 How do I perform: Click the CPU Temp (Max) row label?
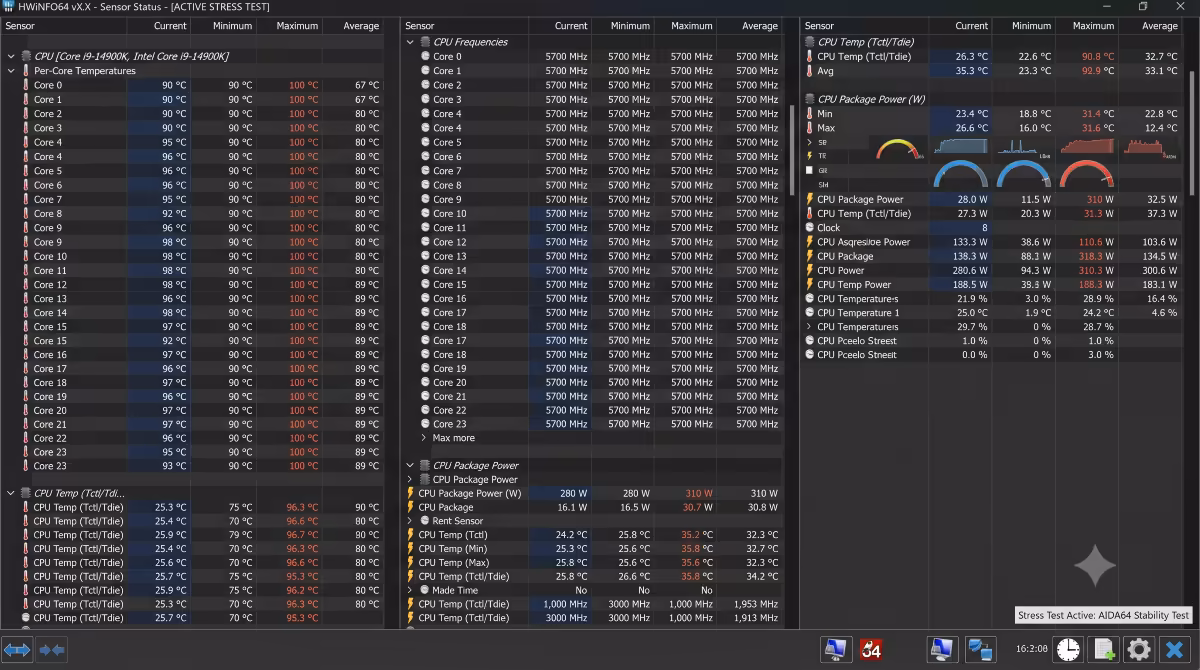click(x=453, y=562)
